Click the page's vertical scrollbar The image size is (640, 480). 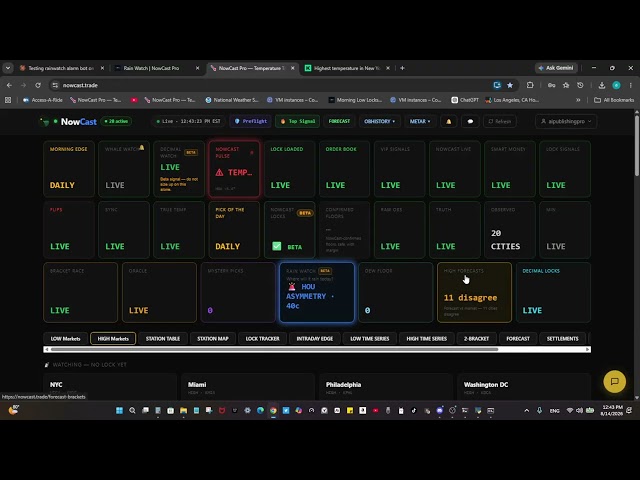pyautogui.click(x=637, y=145)
